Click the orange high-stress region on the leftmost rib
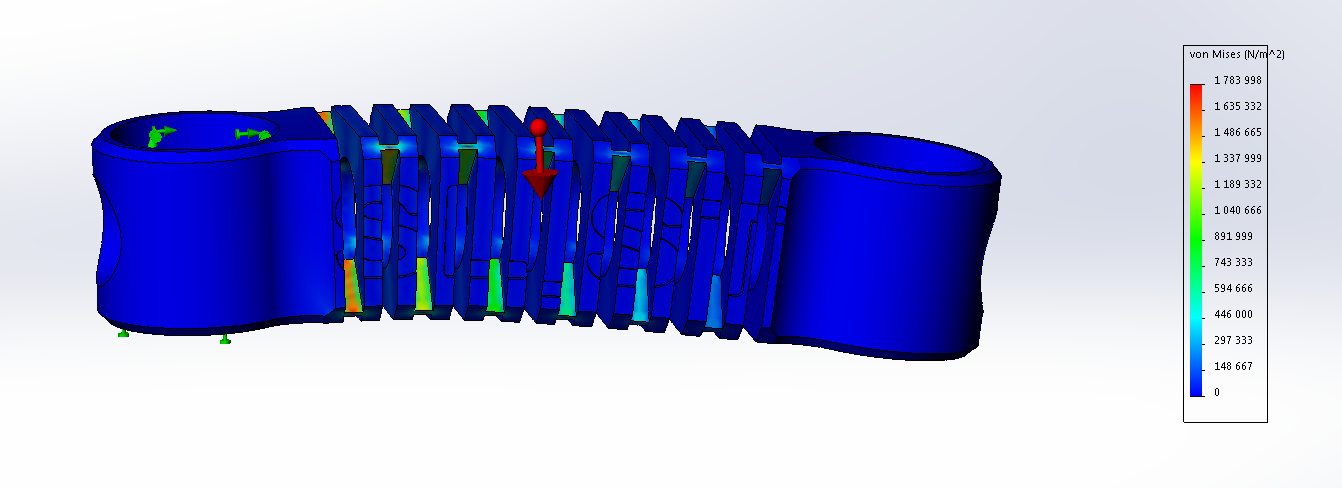1342x488 pixels. point(350,286)
